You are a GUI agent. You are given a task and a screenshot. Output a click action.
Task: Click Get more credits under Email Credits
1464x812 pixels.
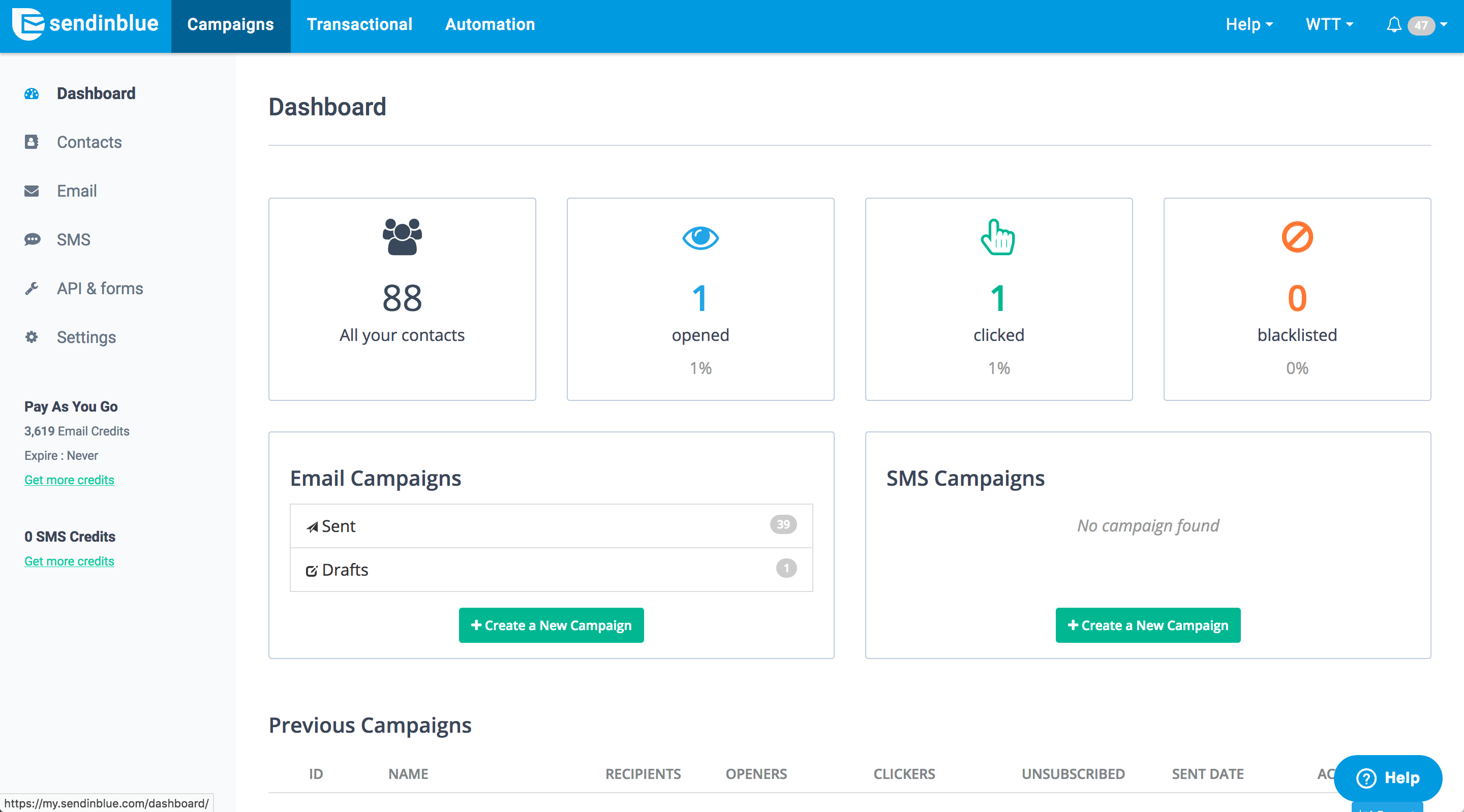tap(69, 480)
